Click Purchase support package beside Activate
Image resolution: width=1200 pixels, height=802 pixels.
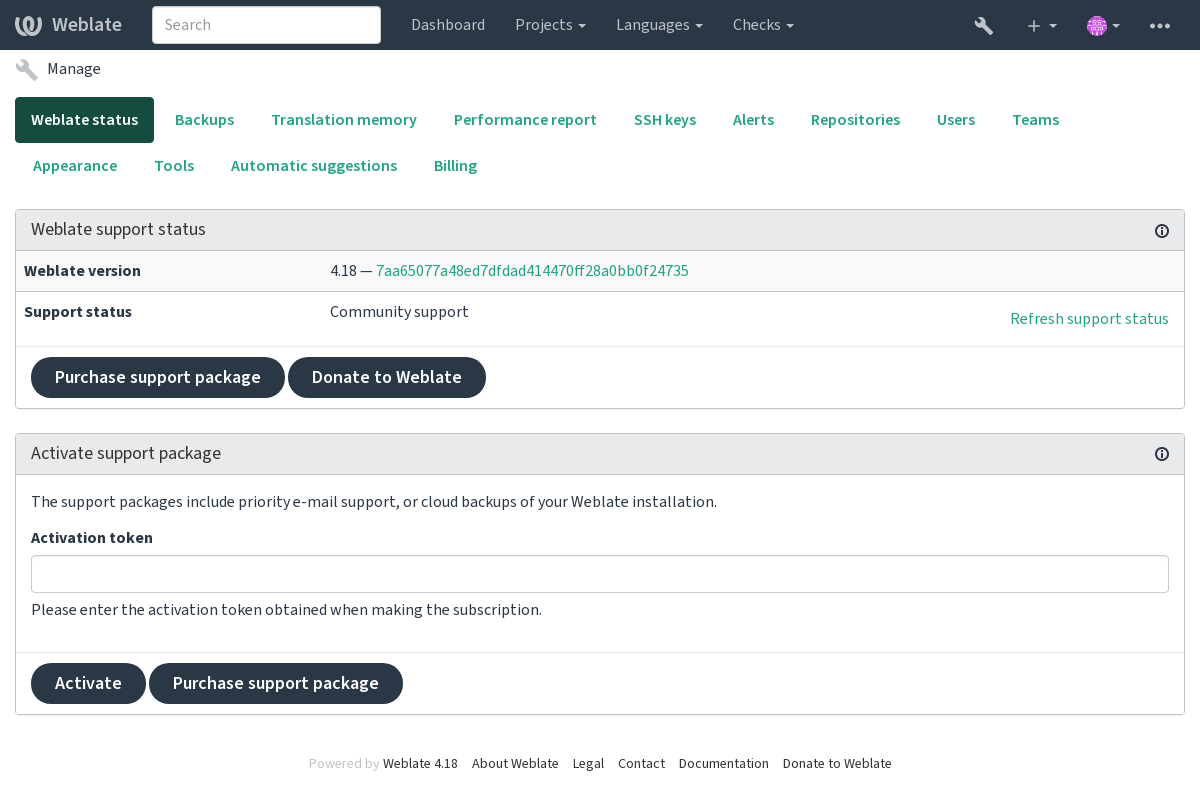[276, 684]
